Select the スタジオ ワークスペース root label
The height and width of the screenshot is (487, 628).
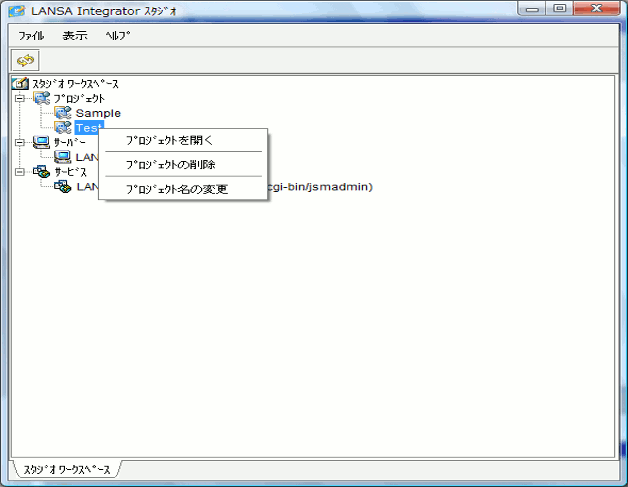click(75, 84)
